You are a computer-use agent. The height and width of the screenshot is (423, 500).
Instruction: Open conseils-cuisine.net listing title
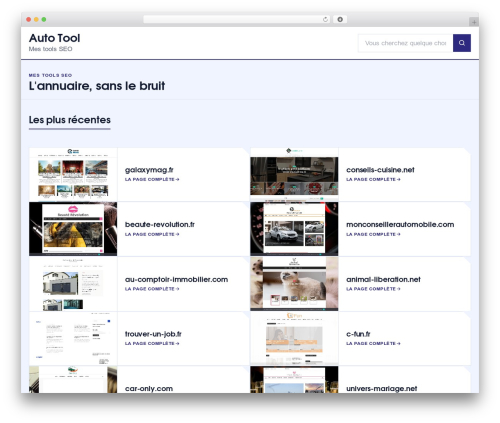coord(380,170)
